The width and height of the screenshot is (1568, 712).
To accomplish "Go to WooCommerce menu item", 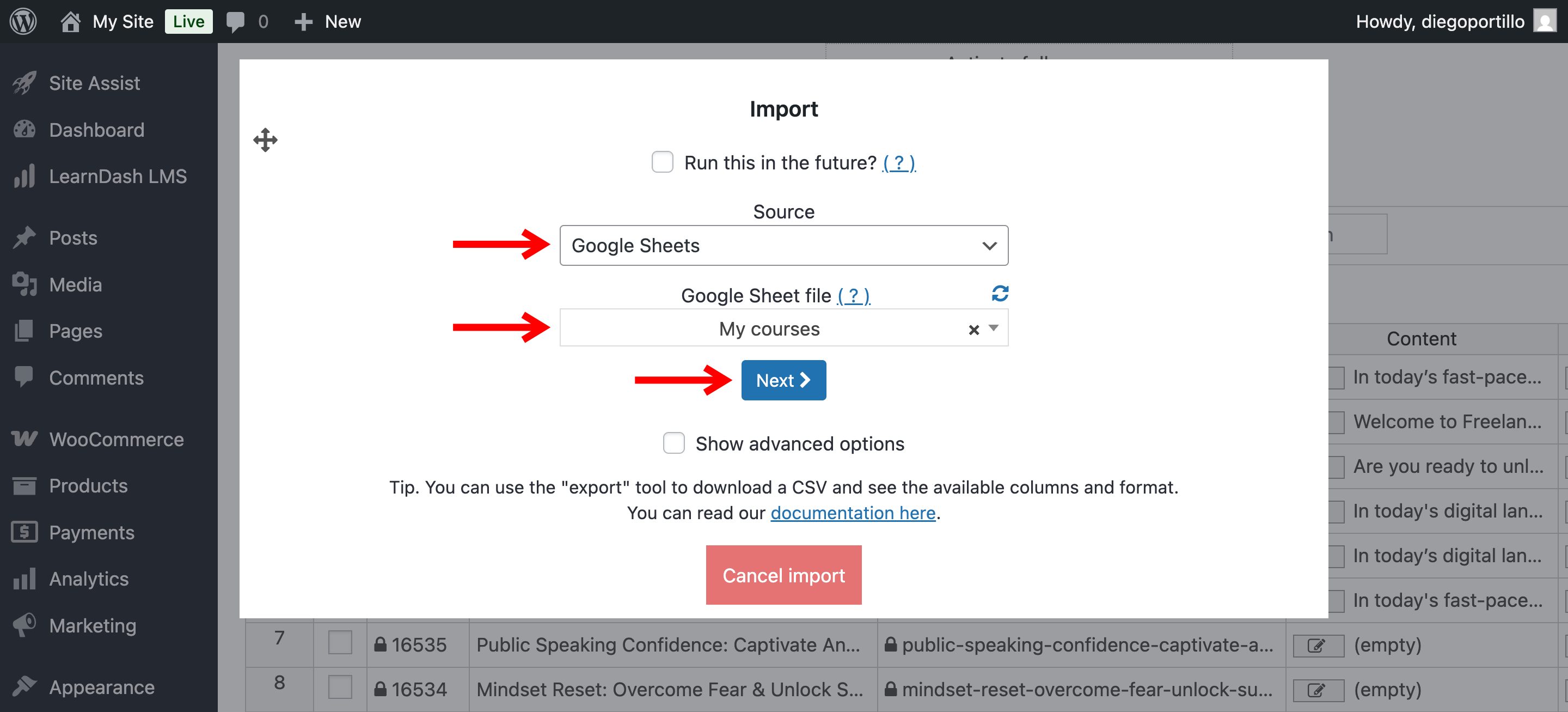I will (115, 439).
